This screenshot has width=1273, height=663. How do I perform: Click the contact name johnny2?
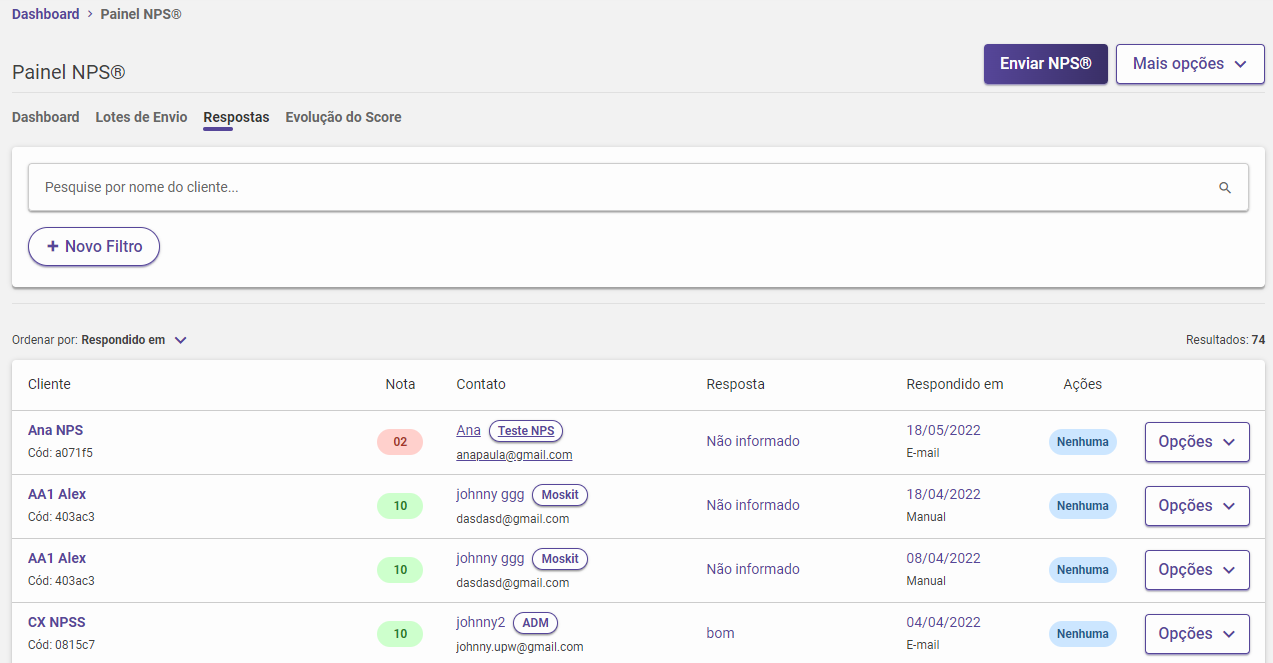(481, 622)
